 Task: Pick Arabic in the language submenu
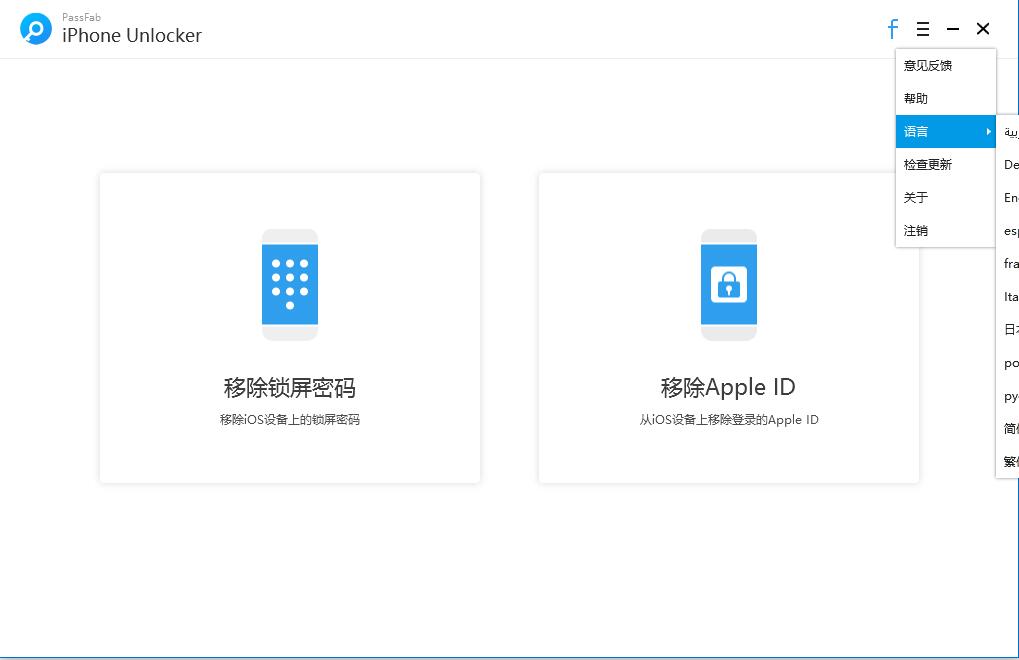pyautogui.click(x=1008, y=132)
